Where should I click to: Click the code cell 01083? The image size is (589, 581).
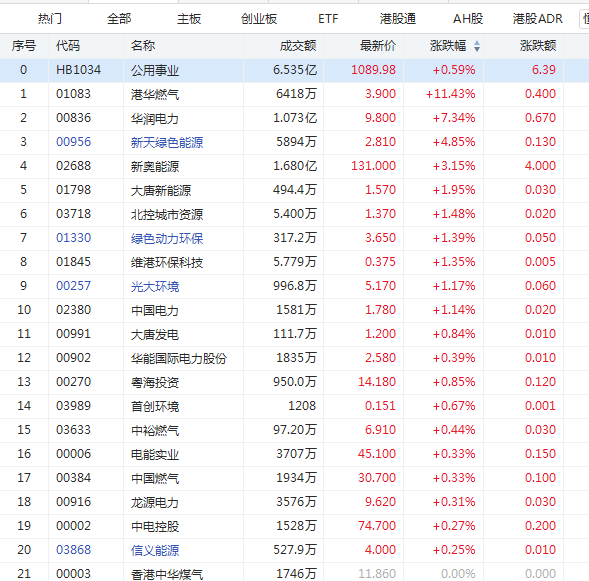click(73, 94)
